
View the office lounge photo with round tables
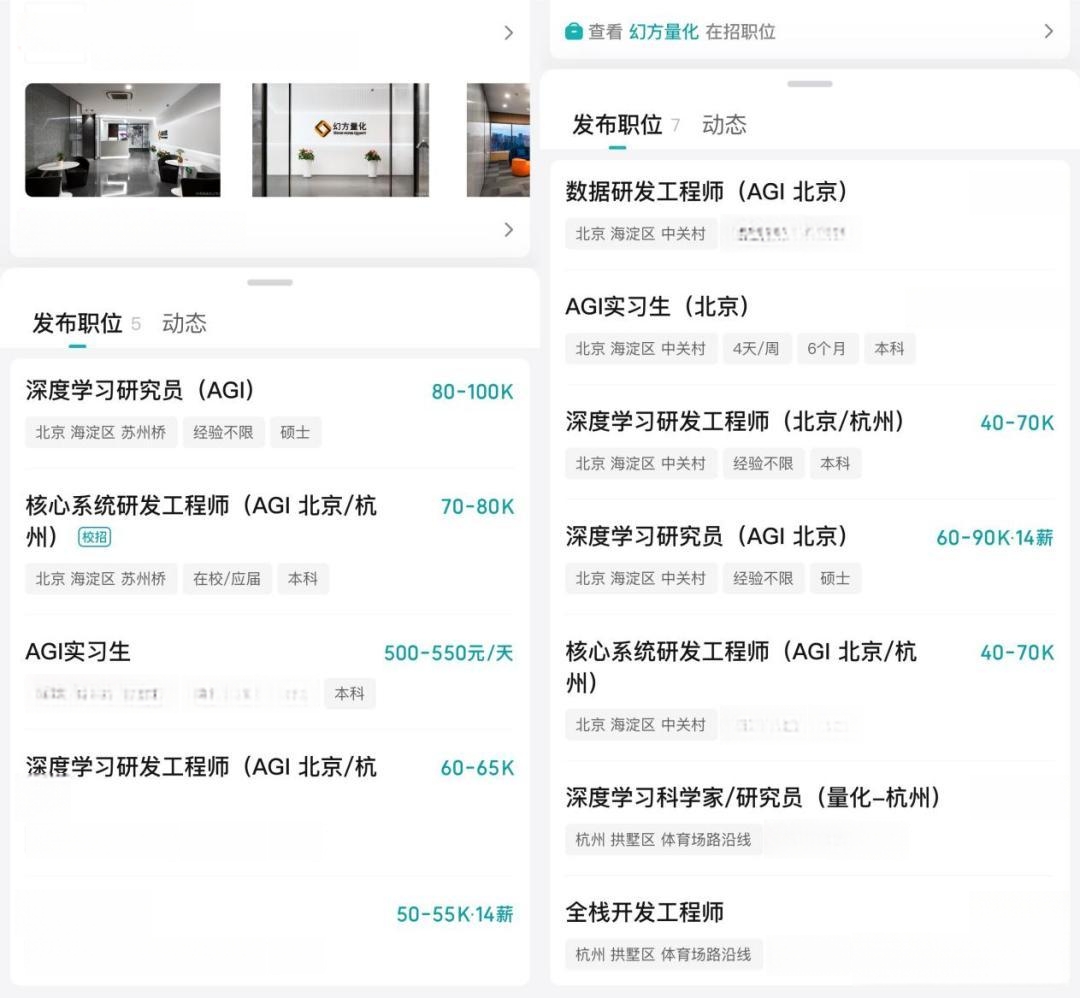click(123, 140)
